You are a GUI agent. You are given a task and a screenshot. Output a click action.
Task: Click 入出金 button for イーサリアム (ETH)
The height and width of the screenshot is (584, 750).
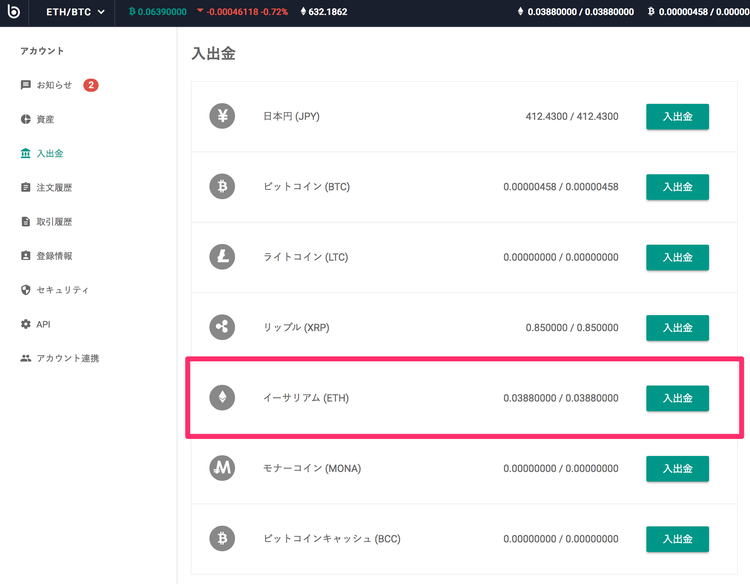pos(677,398)
